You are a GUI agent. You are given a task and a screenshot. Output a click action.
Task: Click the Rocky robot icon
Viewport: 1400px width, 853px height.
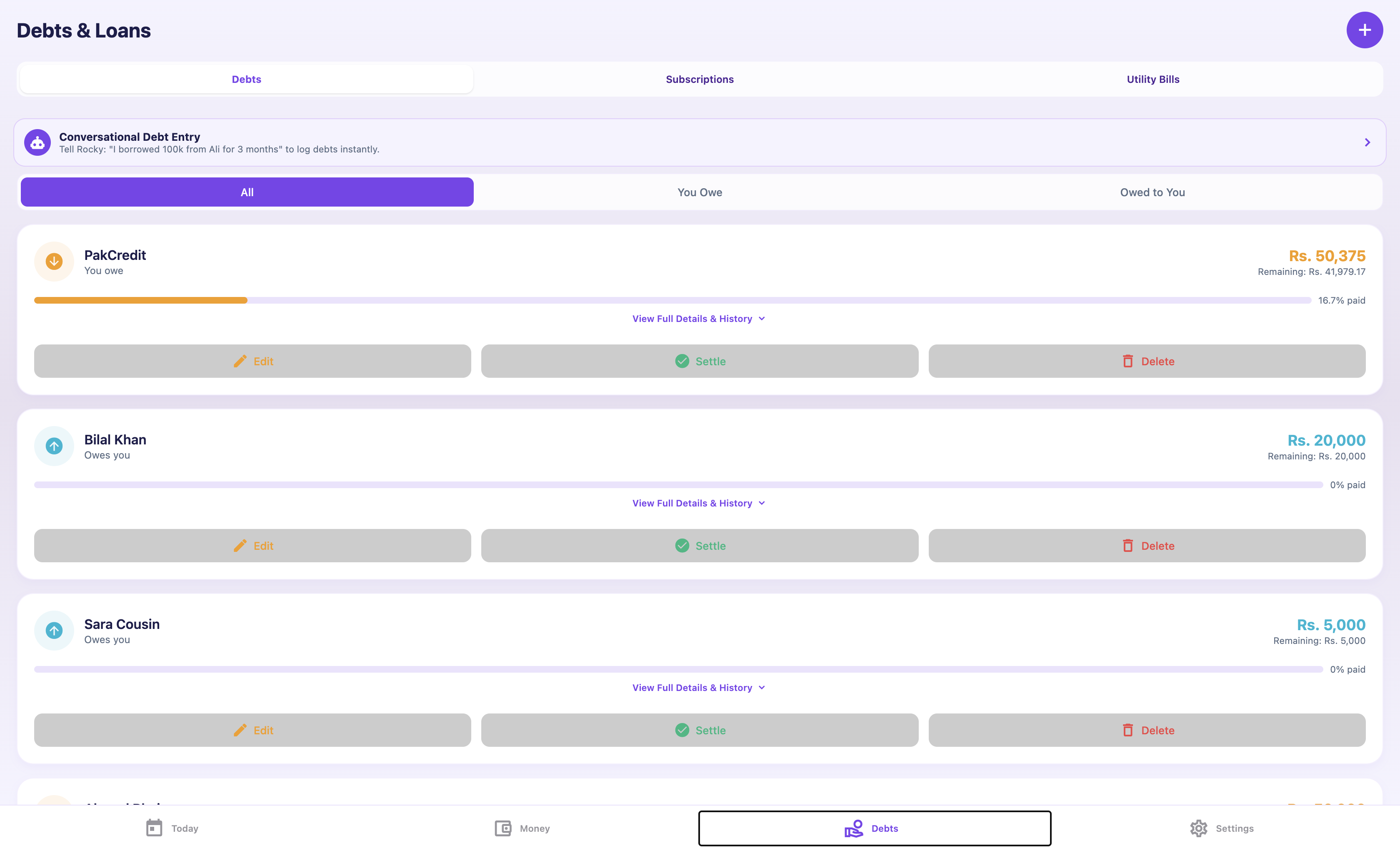point(37,142)
